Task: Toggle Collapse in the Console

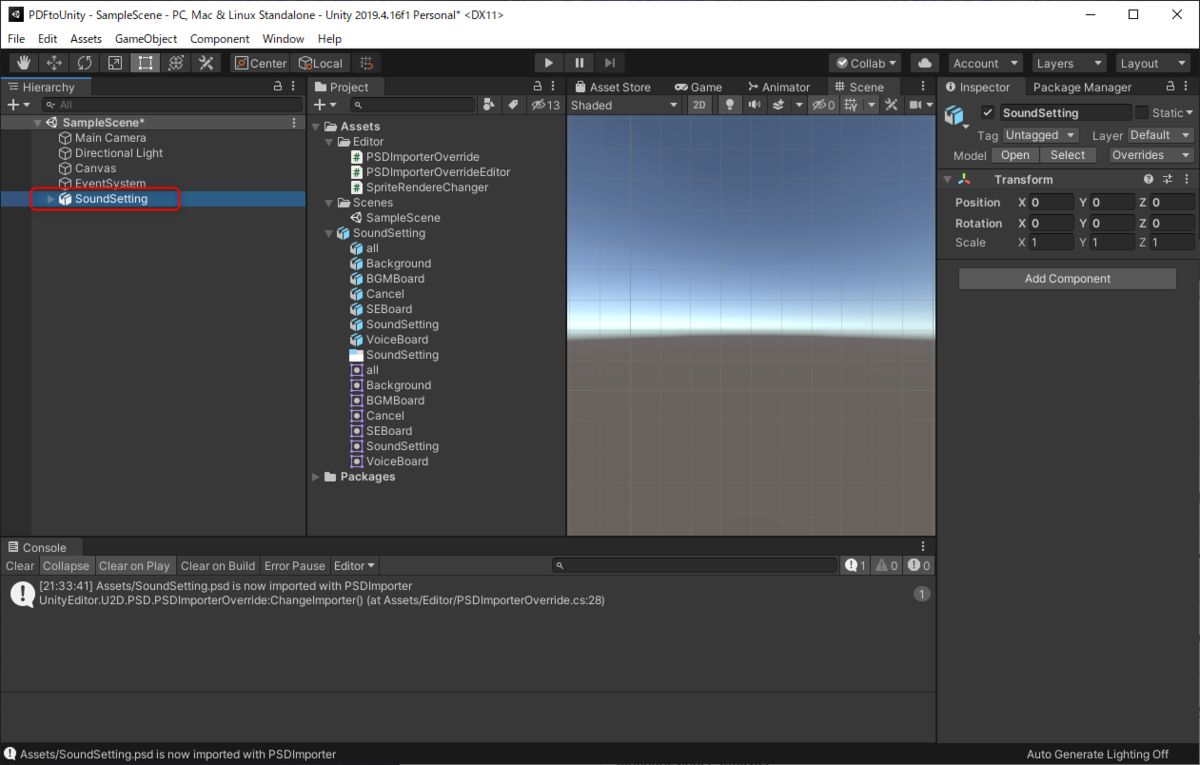Action: tap(66, 566)
